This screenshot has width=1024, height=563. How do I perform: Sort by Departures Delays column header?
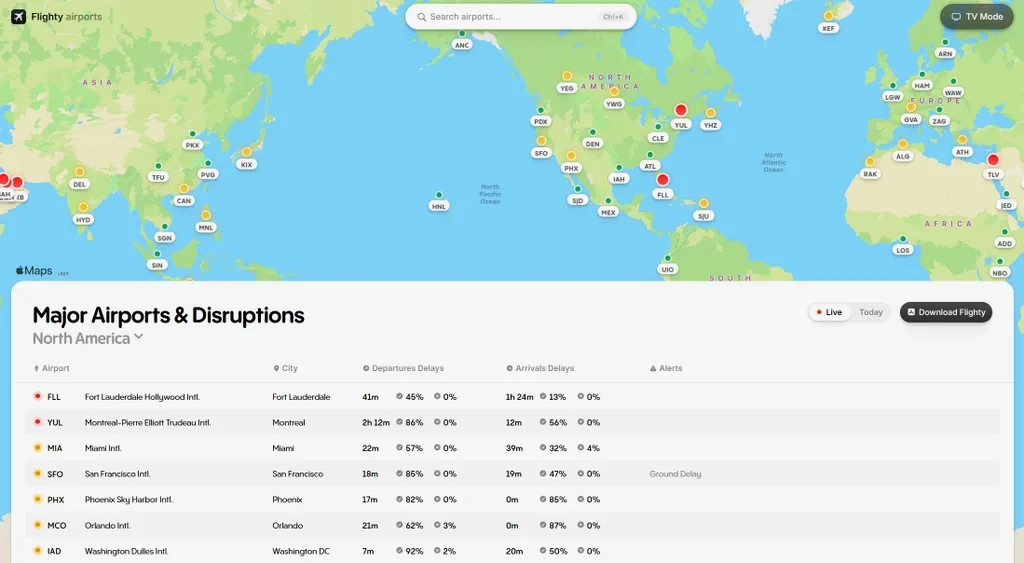[403, 368]
